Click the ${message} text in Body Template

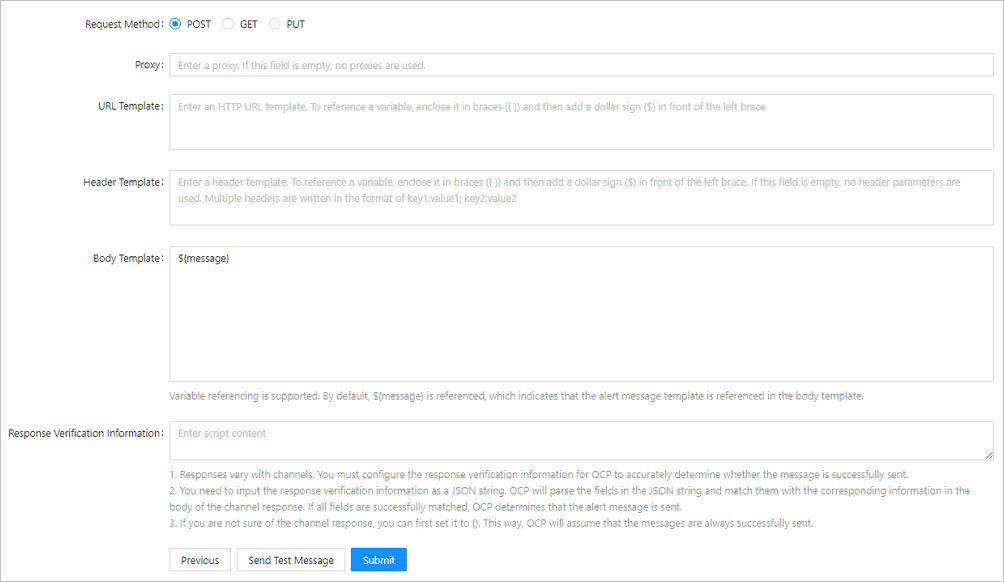(x=204, y=259)
